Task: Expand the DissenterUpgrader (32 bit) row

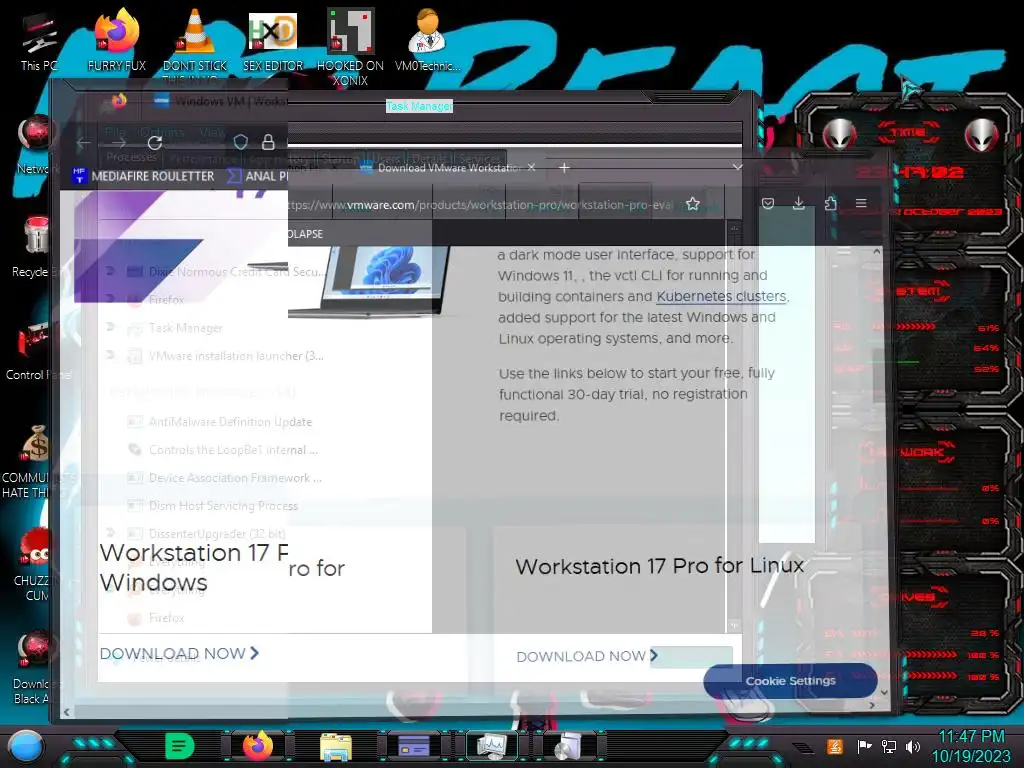Action: click(x=110, y=534)
